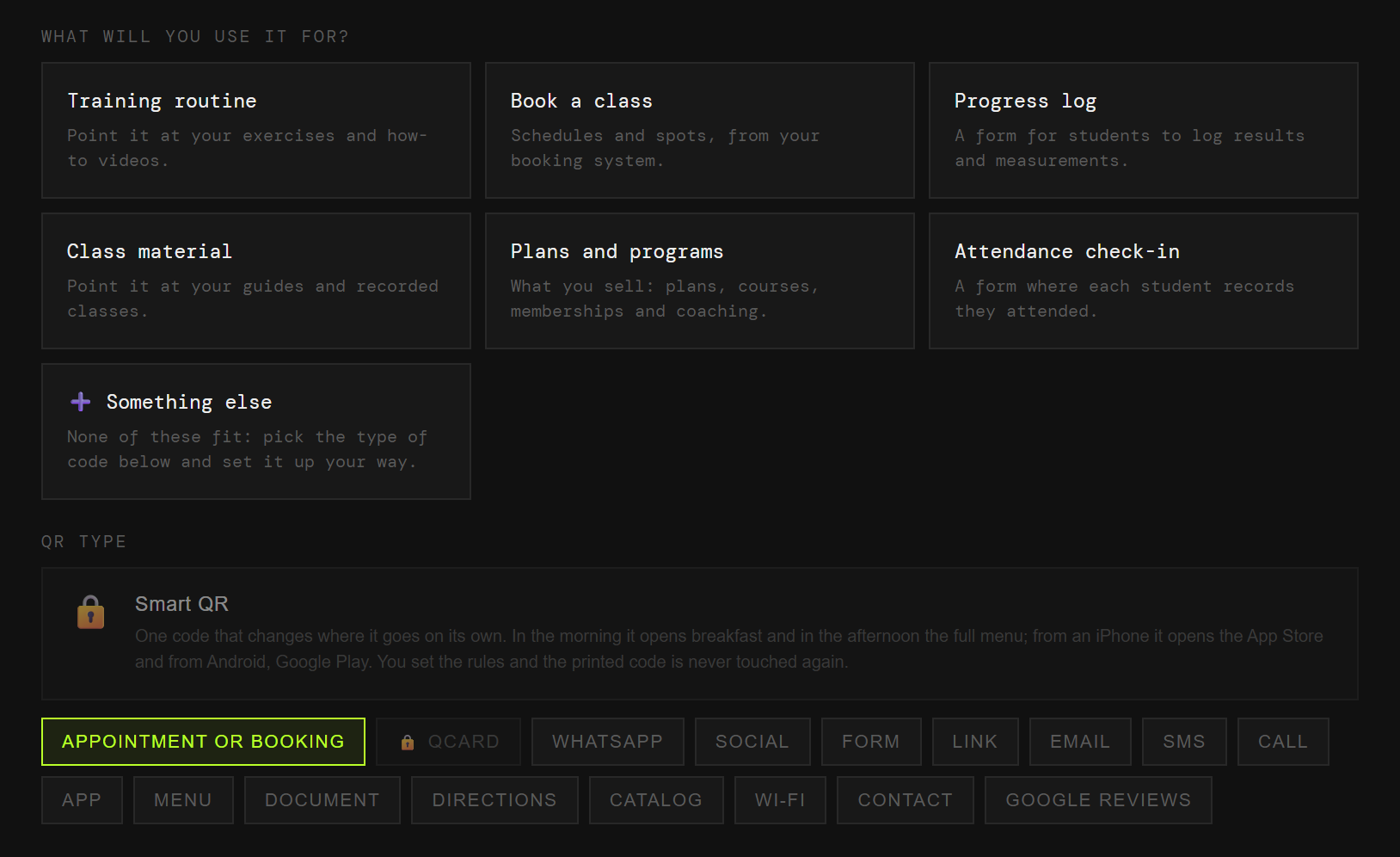
Task: Choose the Plans and programs card
Action: coord(700,281)
